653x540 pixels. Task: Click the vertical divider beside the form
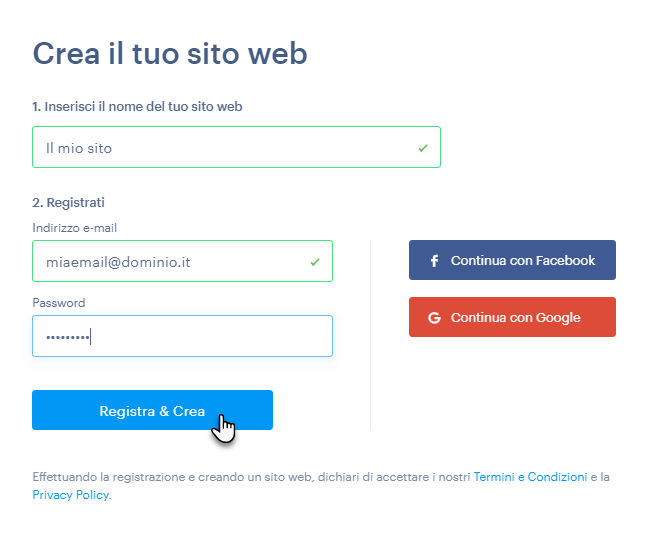(370, 335)
